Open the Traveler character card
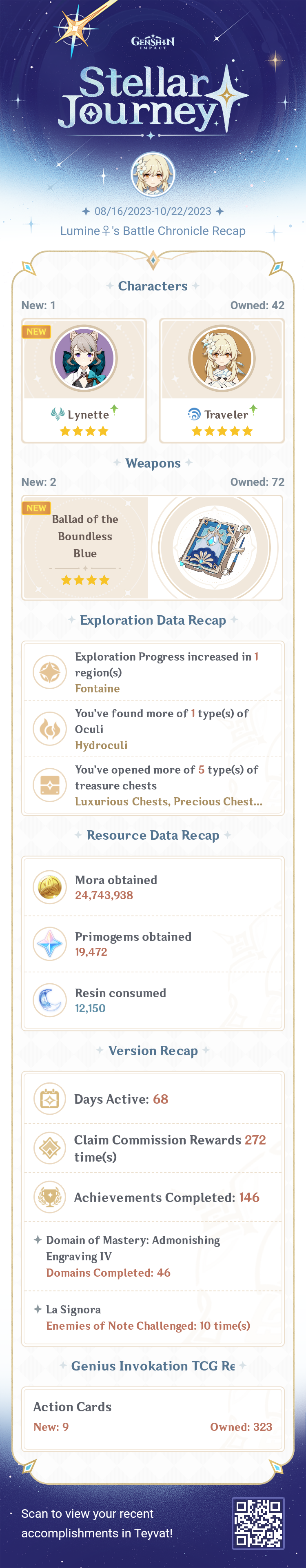The image size is (306, 1568). point(222,380)
